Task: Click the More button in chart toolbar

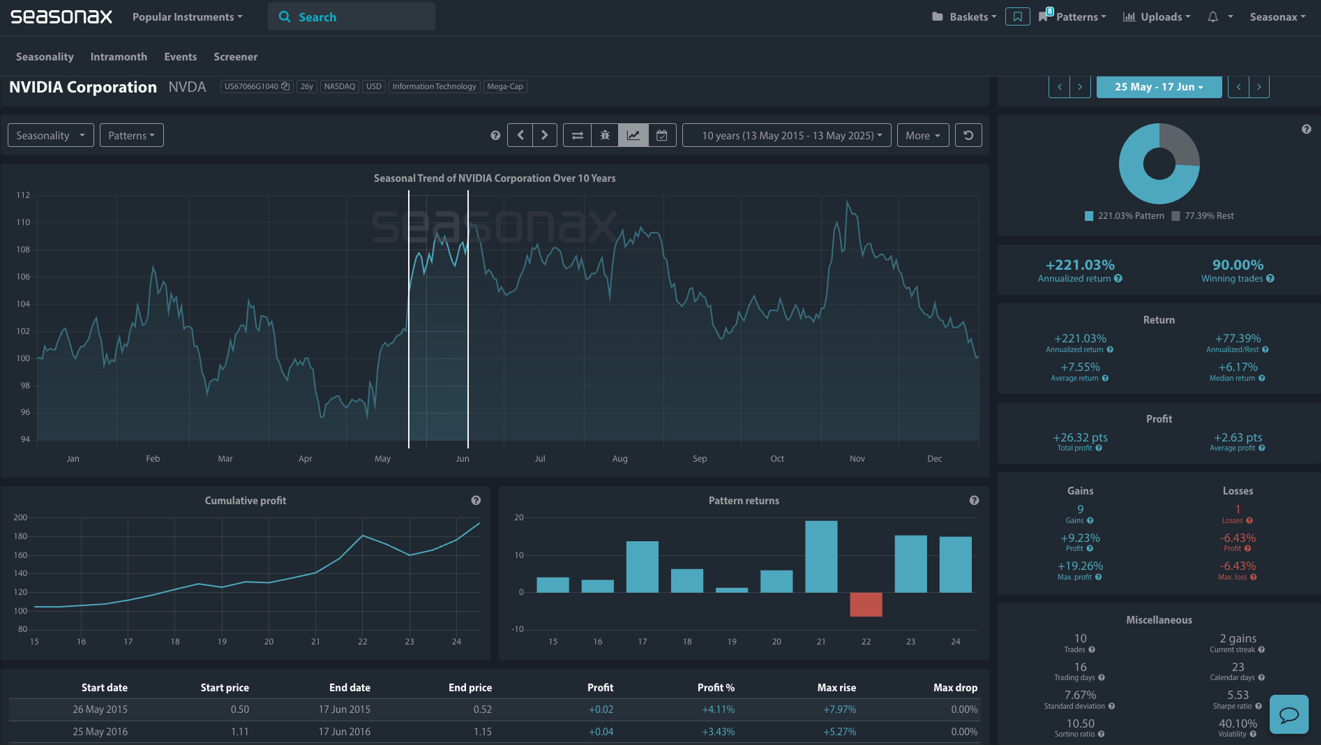Action: (922, 135)
